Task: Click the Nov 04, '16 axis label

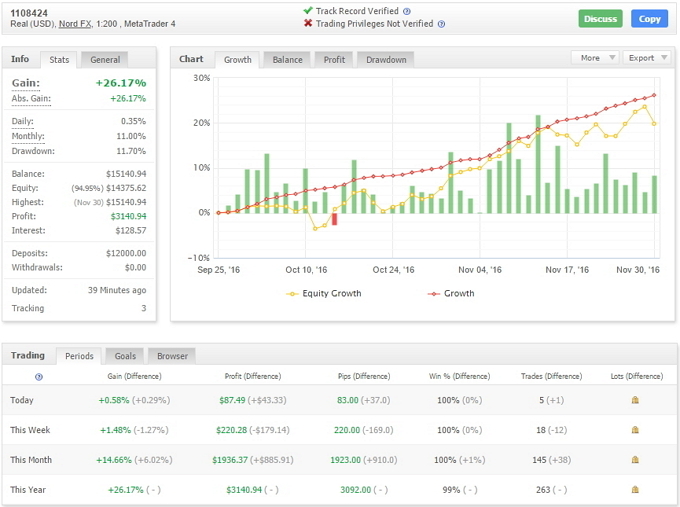Action: pyautogui.click(x=480, y=270)
